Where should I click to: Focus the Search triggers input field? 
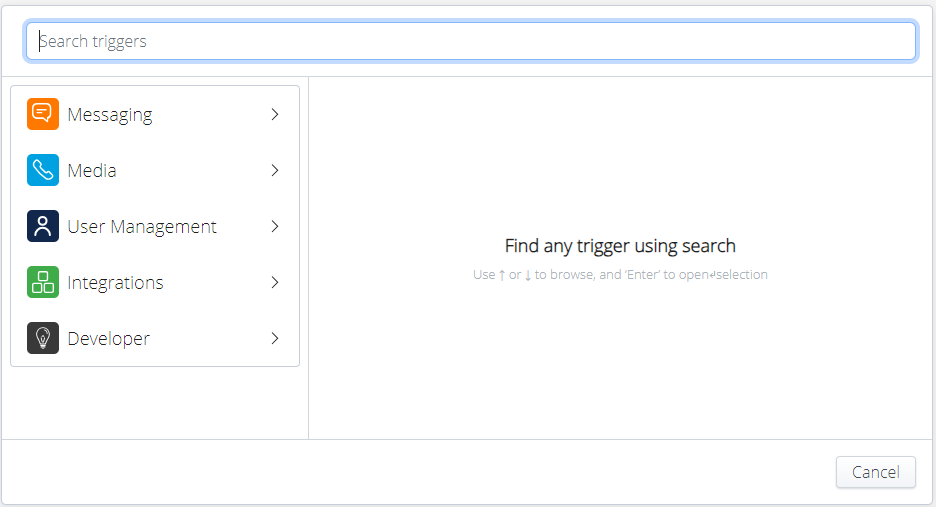(470, 42)
